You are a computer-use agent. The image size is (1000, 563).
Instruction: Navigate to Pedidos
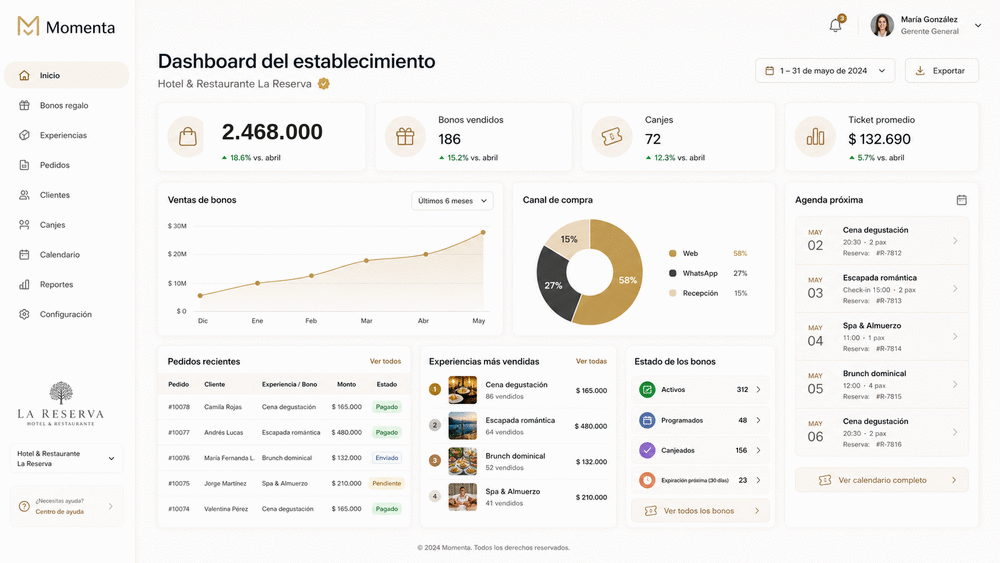(66, 165)
